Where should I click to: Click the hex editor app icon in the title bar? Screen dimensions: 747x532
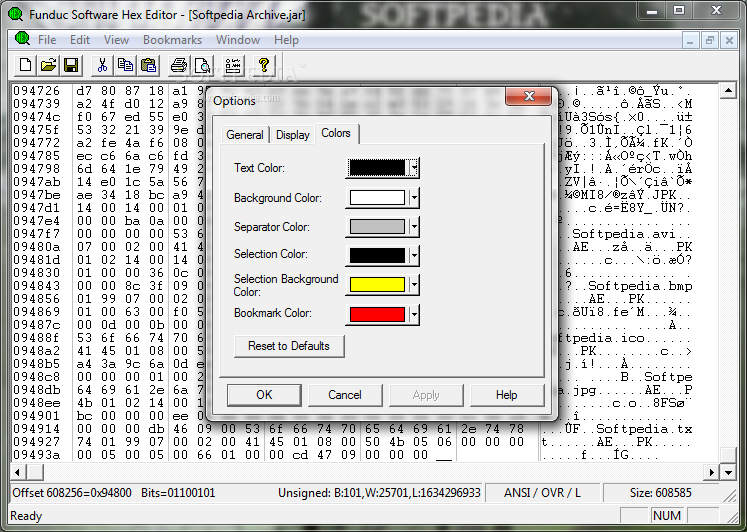click(x=15, y=14)
